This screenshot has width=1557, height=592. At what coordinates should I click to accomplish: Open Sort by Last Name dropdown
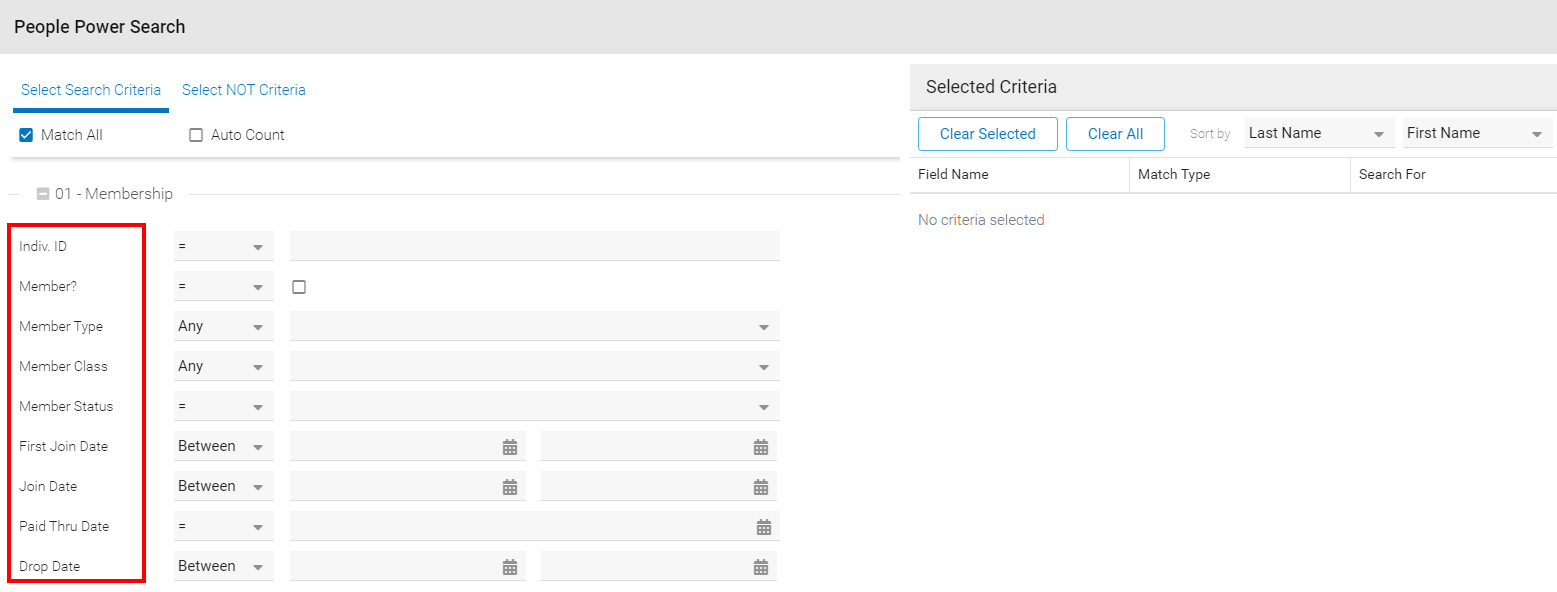click(1319, 133)
